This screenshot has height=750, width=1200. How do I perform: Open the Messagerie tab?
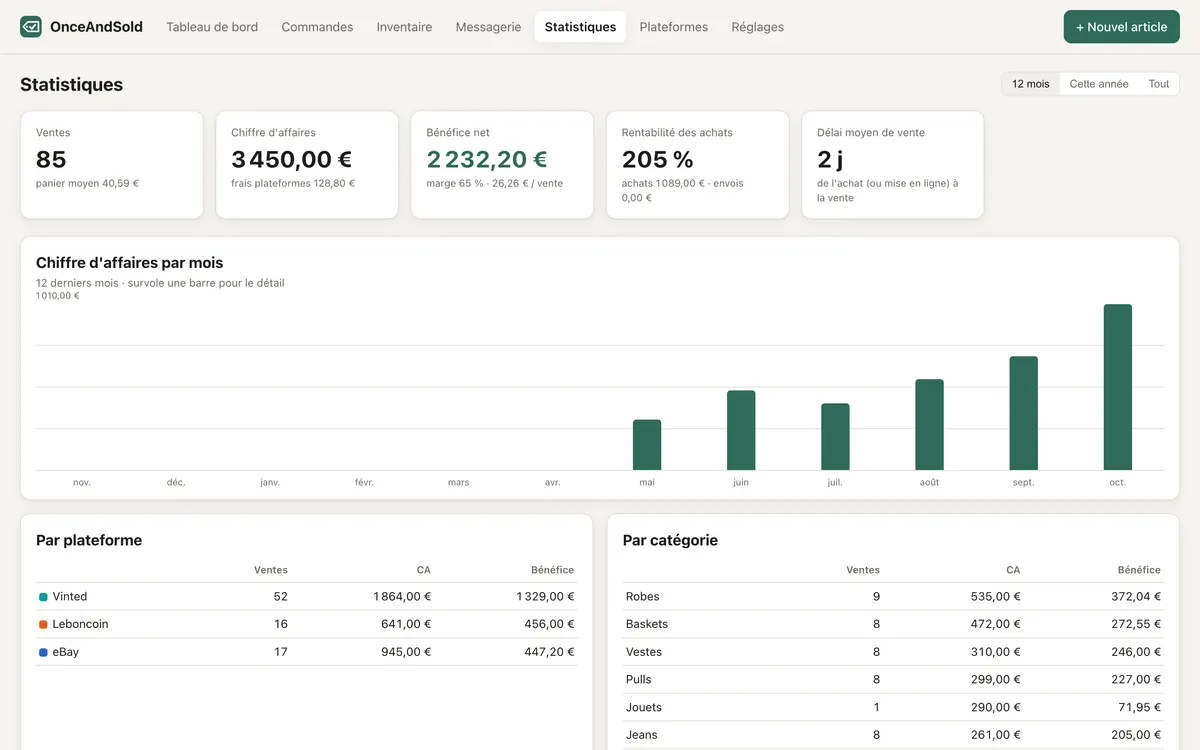pos(488,27)
